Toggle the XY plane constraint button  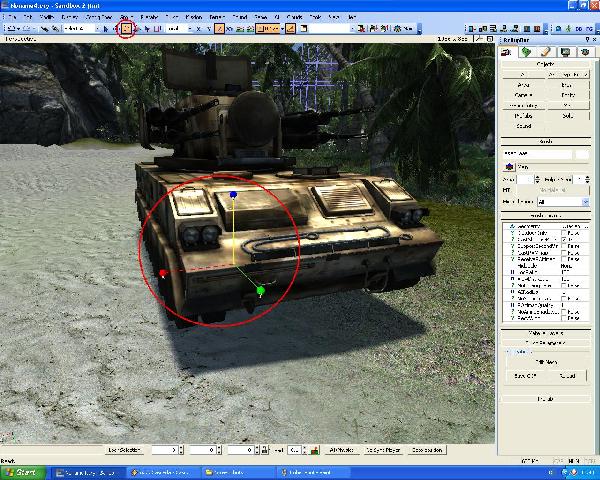point(229,29)
